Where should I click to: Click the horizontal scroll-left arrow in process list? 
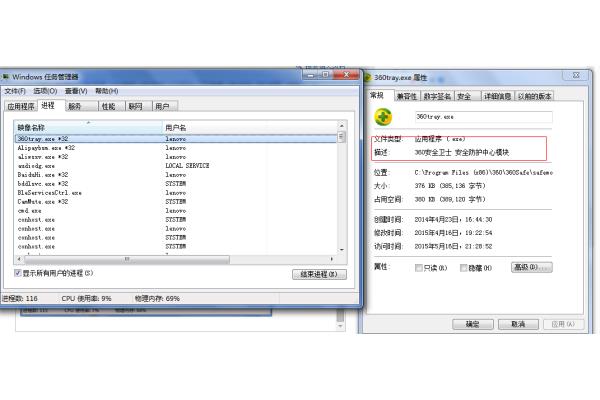(x=19, y=259)
